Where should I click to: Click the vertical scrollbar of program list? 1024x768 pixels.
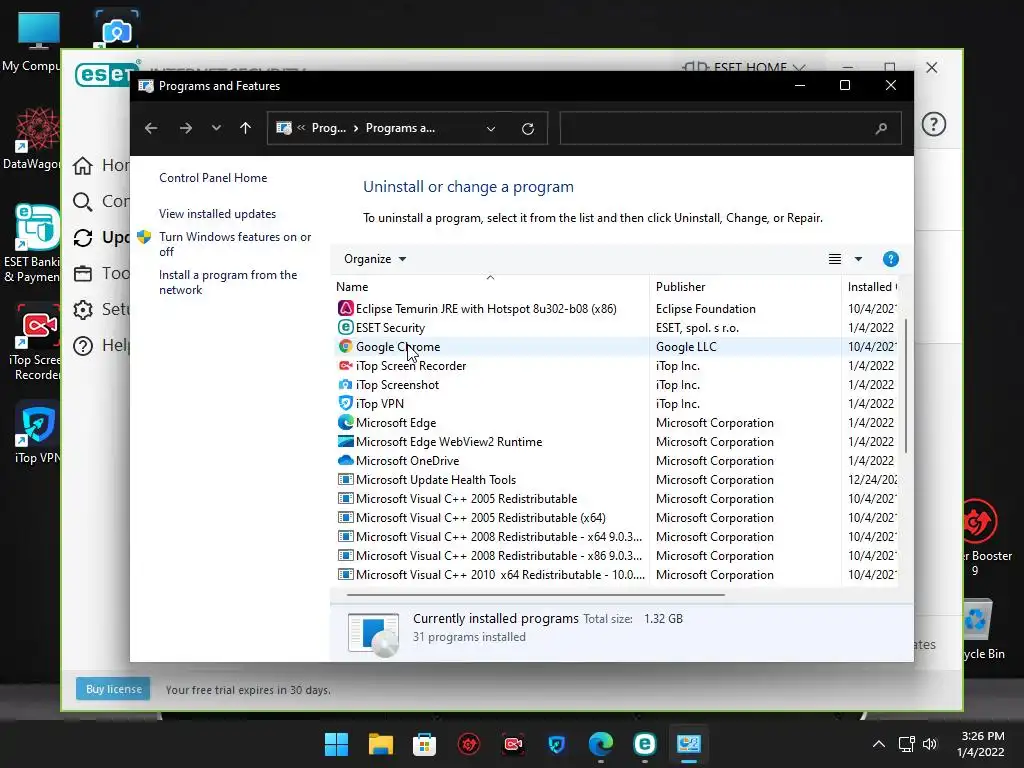(x=906, y=385)
